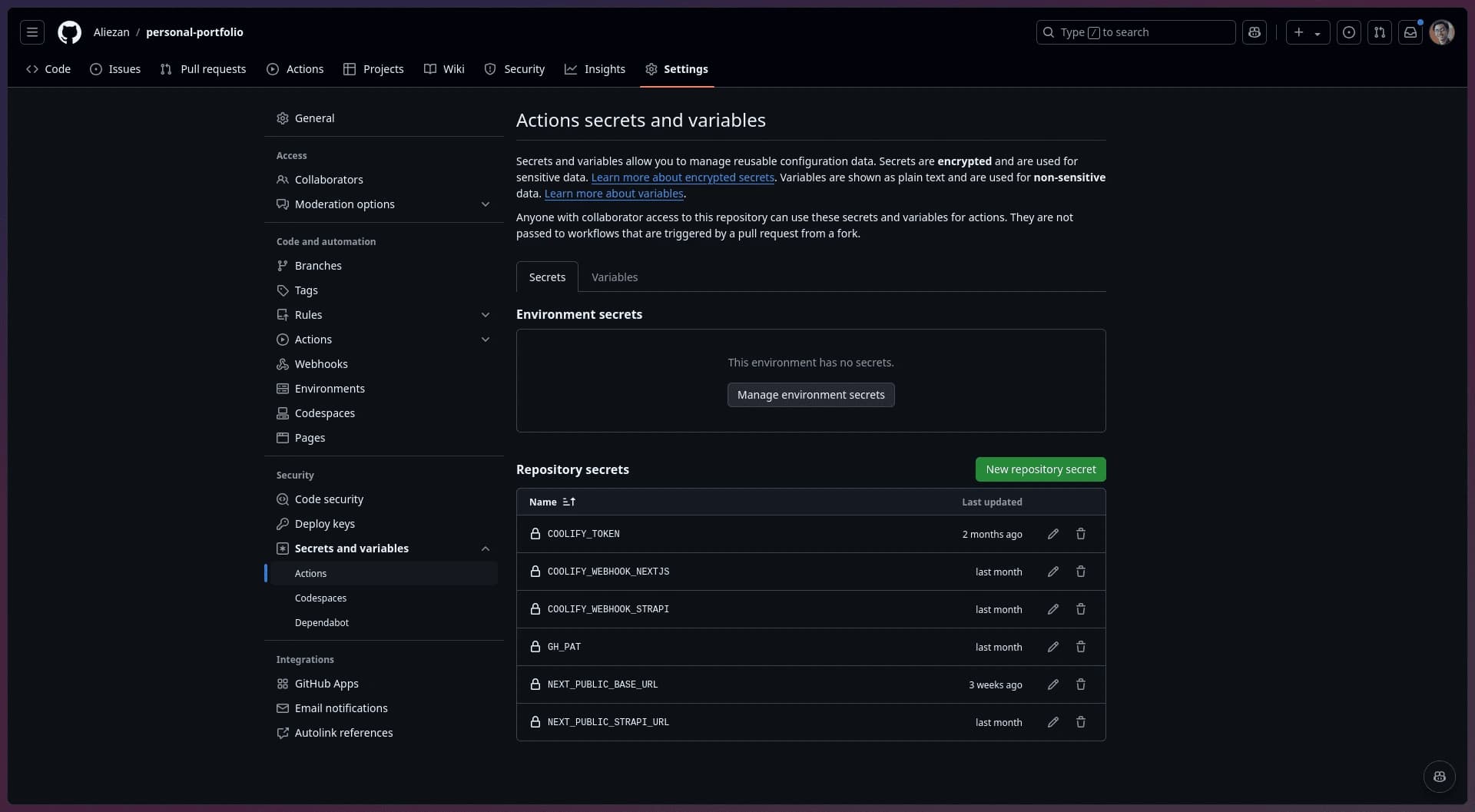
Task: Click New repository secret button
Action: 1041,469
